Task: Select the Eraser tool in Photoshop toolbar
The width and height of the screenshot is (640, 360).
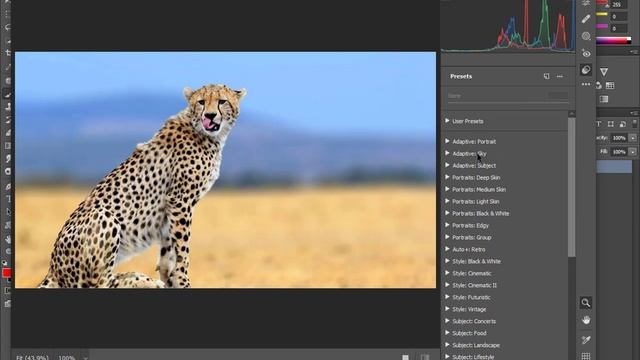Action: pos(7,133)
